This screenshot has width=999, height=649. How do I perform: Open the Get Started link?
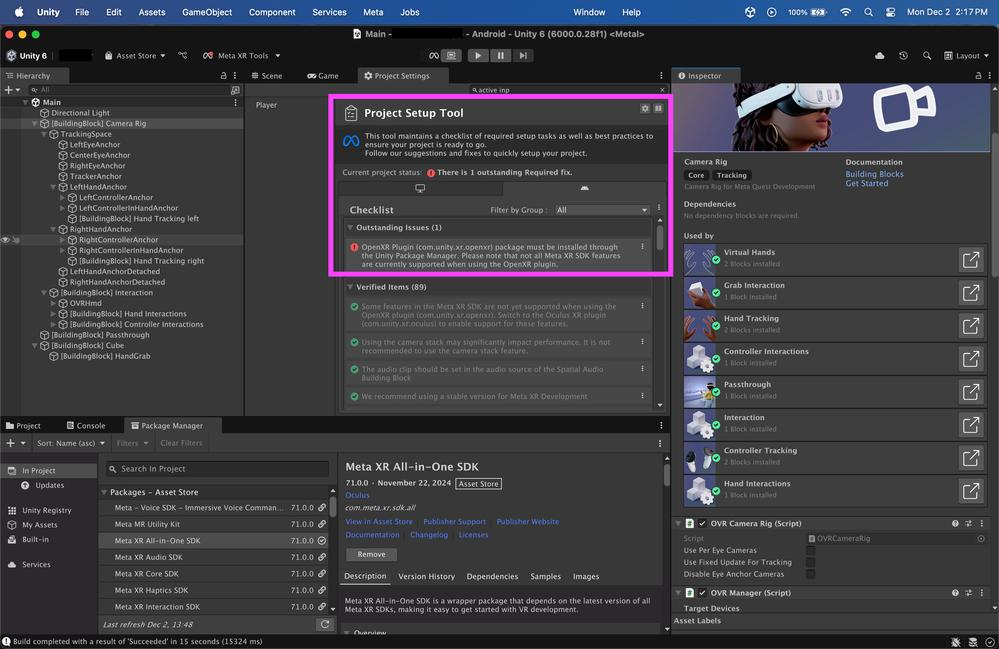pos(866,183)
